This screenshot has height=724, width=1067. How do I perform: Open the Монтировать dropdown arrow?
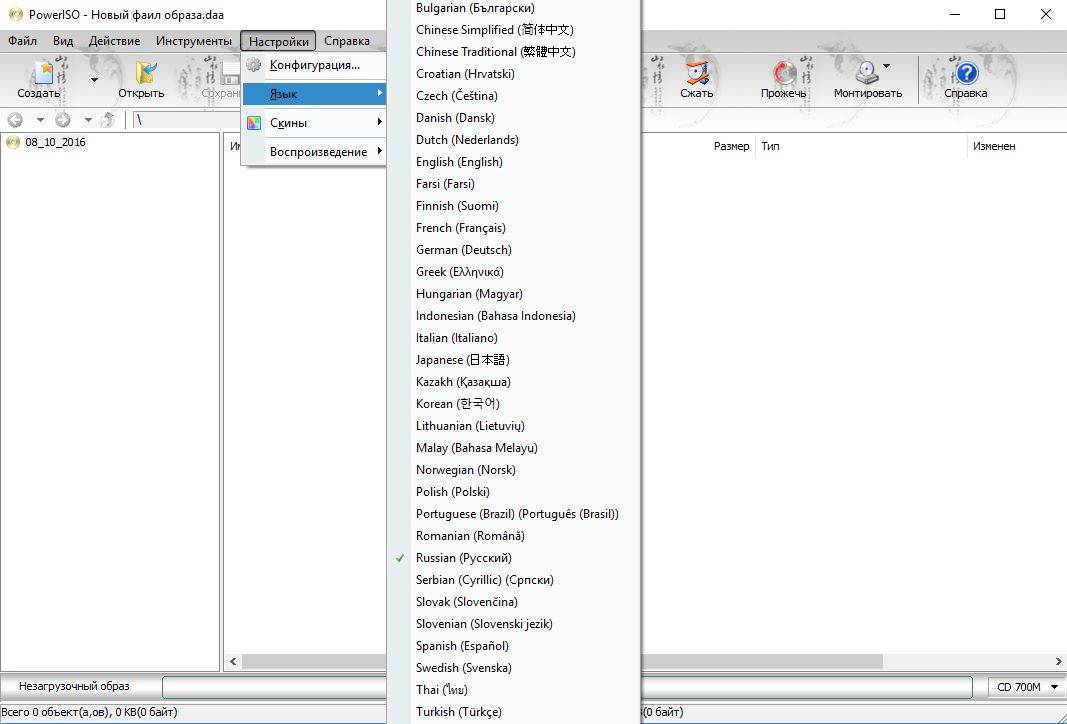click(887, 66)
